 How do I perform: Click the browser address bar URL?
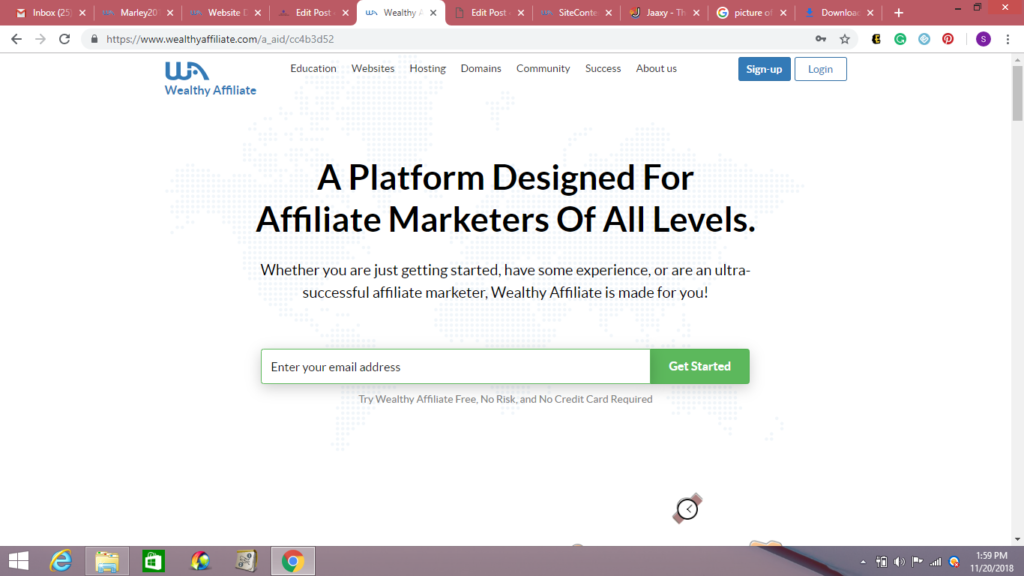pos(220,39)
